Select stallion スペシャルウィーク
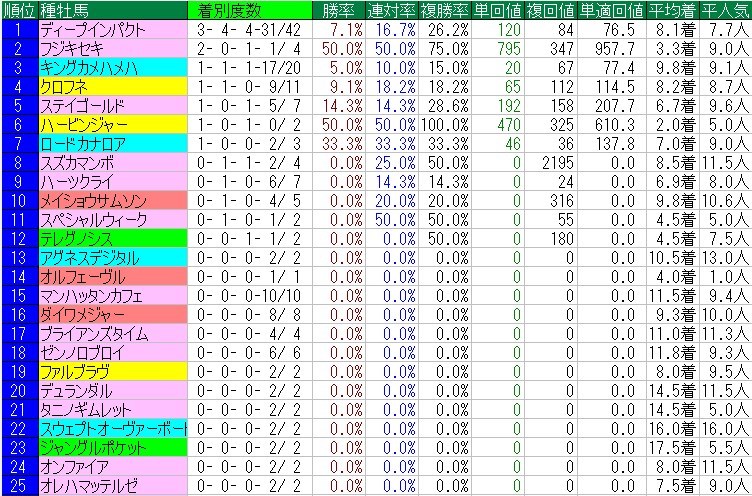This screenshot has height=496, width=752. coord(112,220)
